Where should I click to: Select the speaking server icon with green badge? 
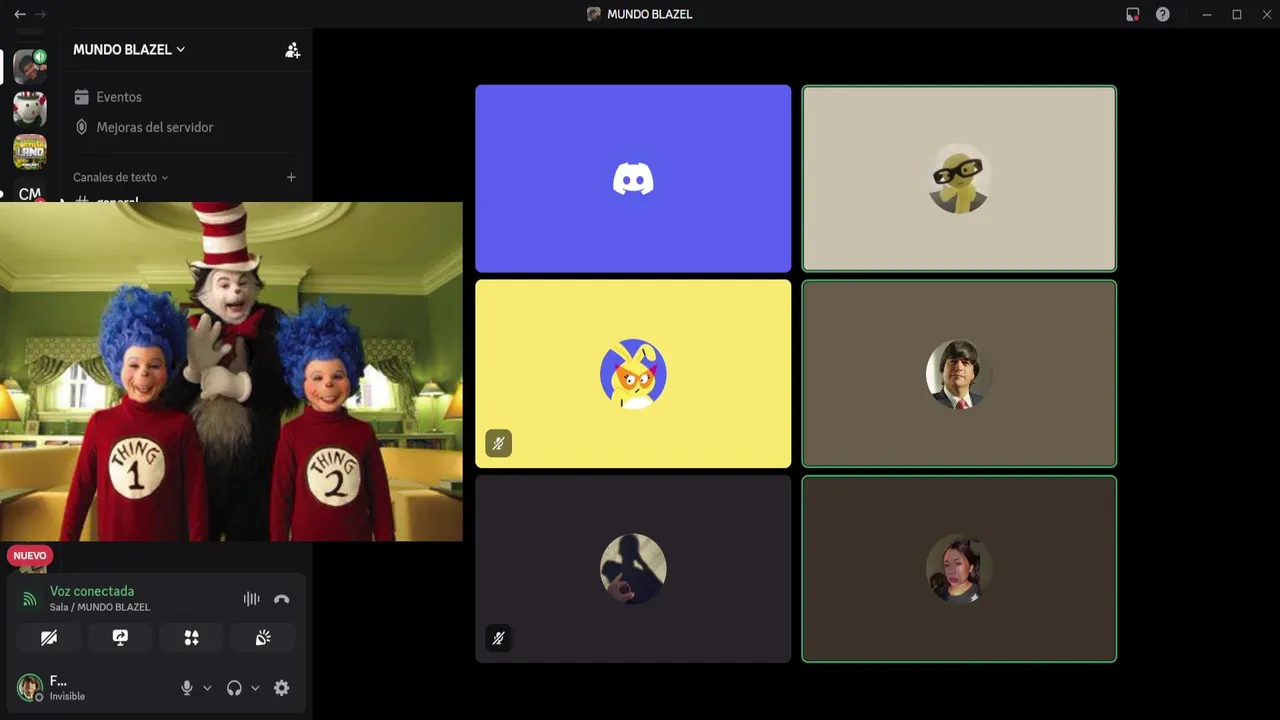(x=30, y=67)
